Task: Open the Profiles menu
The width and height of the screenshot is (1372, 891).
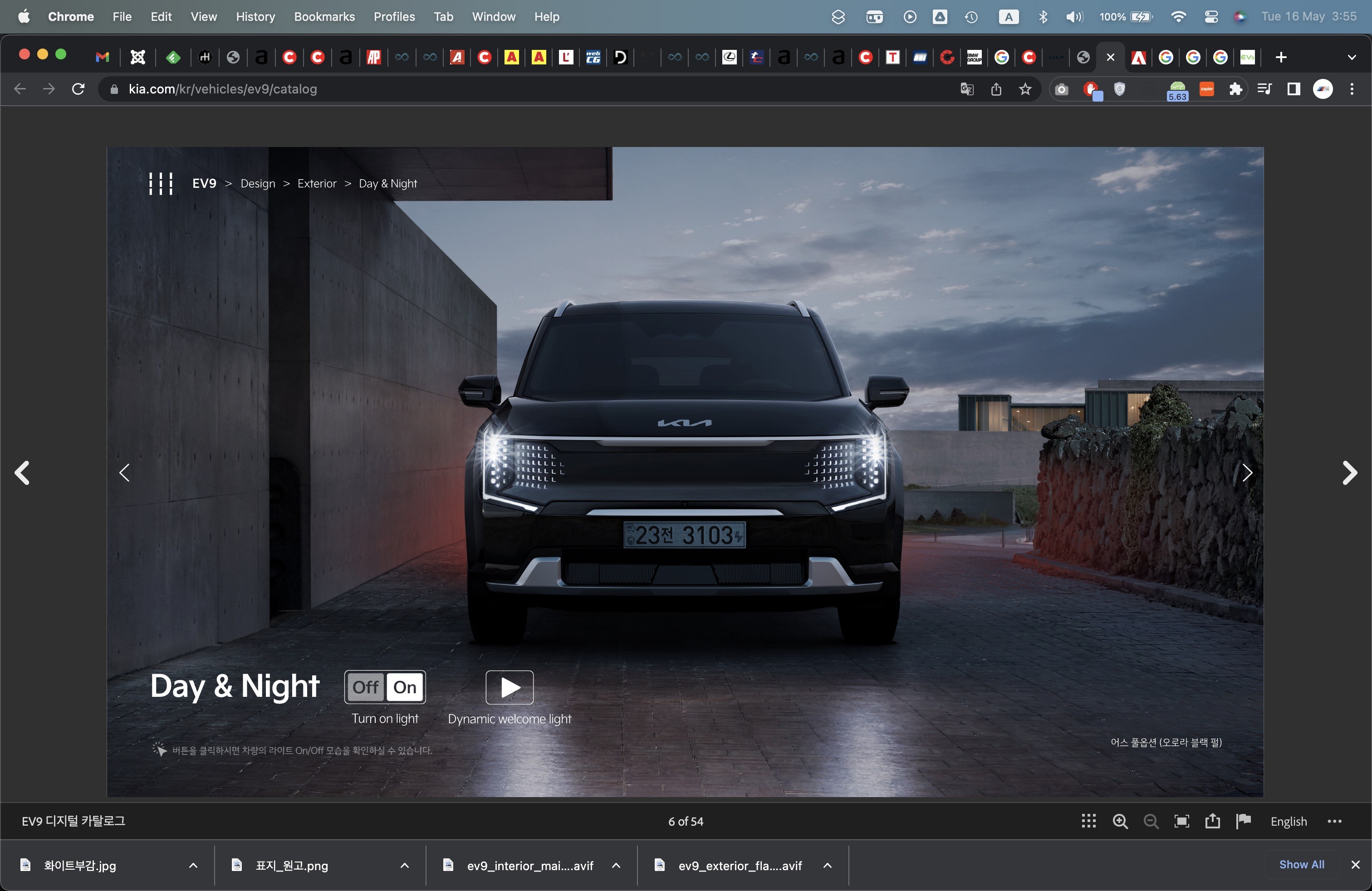Action: [394, 17]
